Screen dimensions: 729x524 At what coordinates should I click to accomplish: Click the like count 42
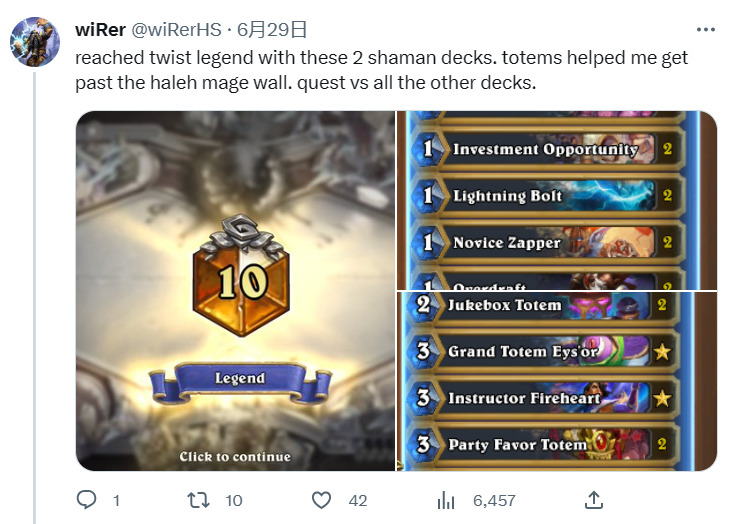[358, 501]
